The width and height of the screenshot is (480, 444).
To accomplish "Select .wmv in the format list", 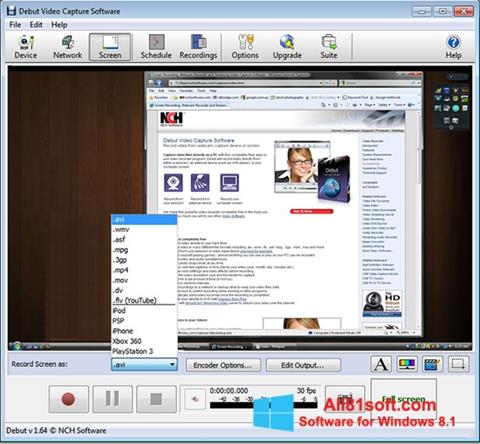I will [144, 230].
